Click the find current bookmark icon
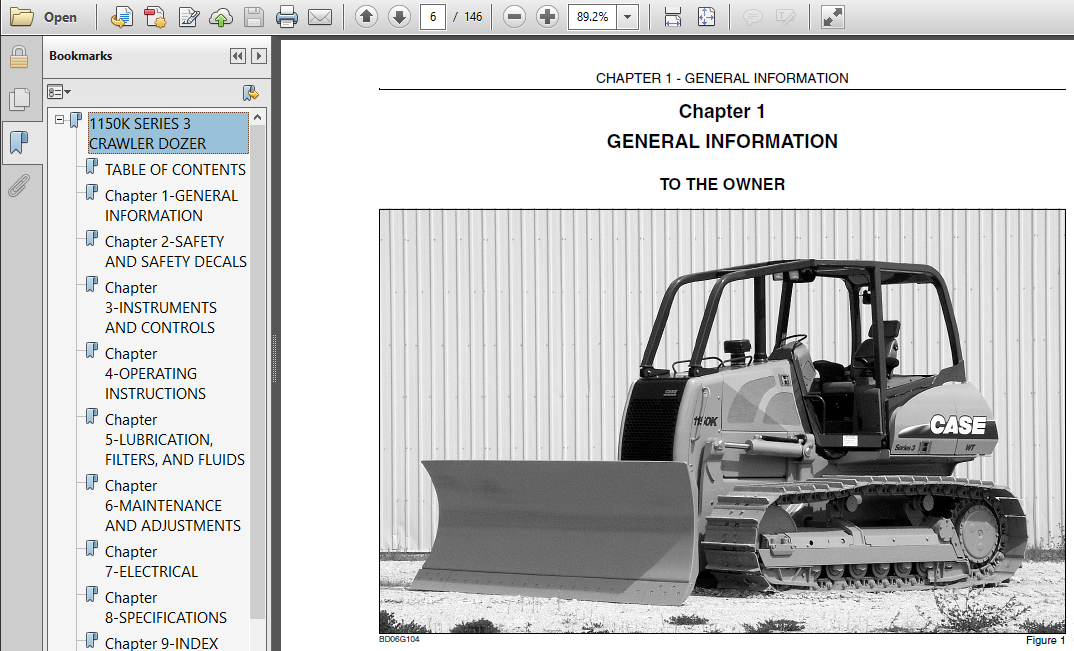The image size is (1074, 651). point(251,93)
